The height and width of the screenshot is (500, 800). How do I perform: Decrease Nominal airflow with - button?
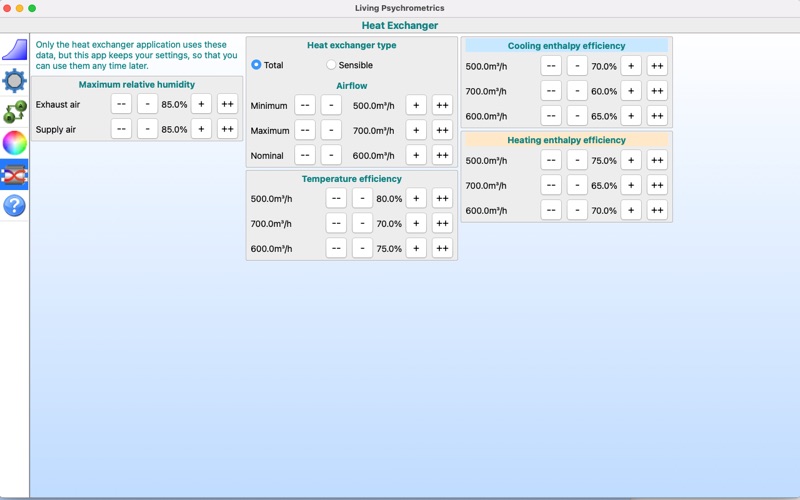tap(331, 155)
